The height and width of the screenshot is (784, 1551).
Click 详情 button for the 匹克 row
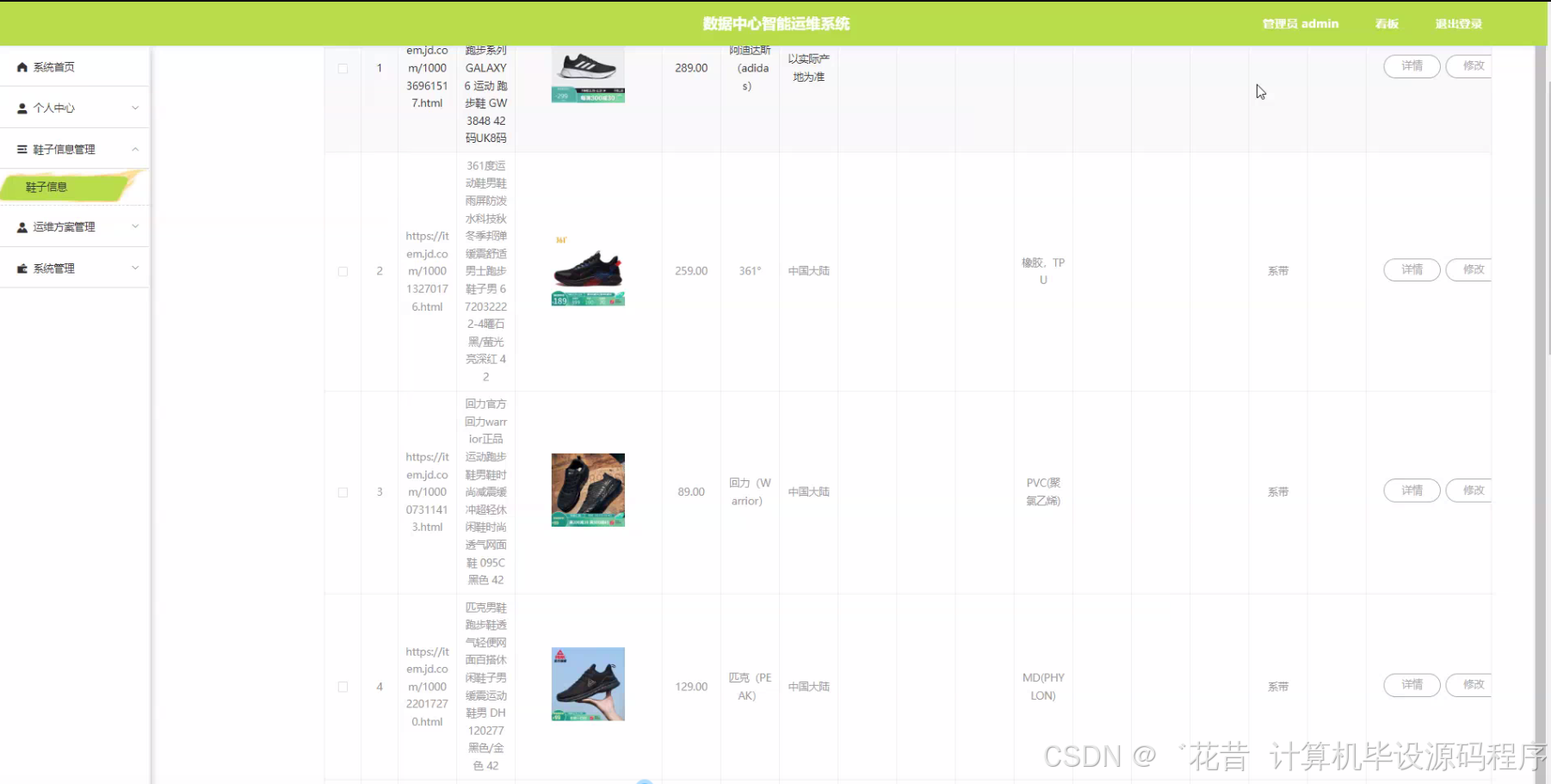(1412, 685)
